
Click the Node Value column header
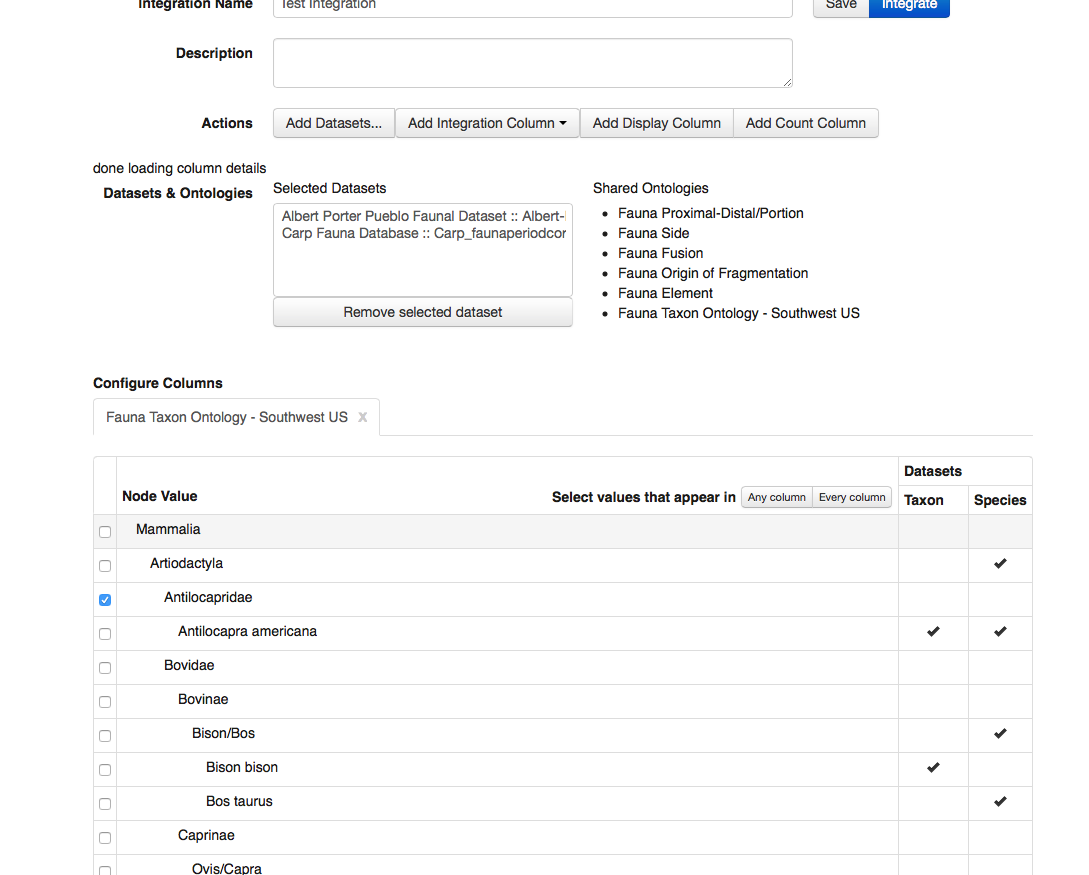point(160,496)
